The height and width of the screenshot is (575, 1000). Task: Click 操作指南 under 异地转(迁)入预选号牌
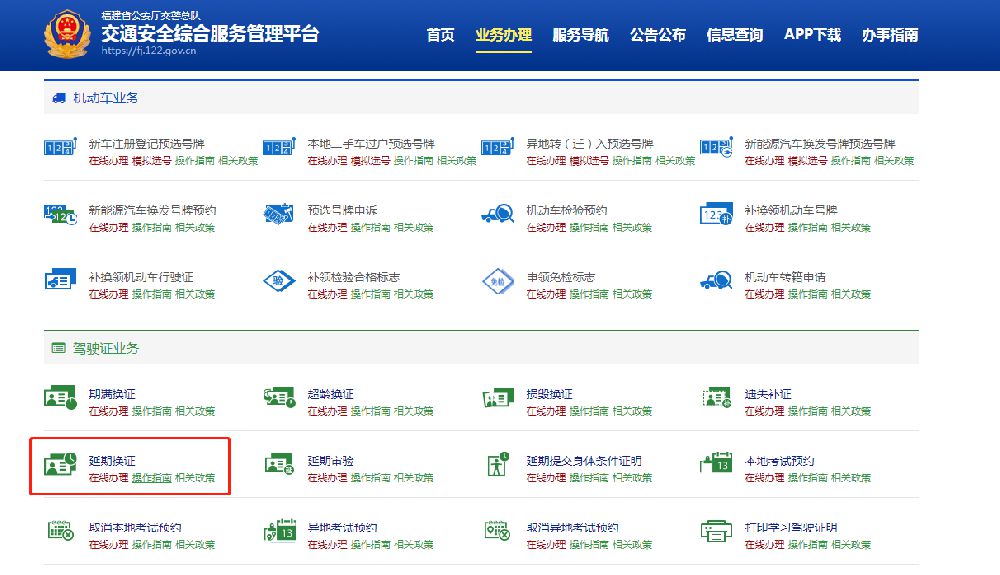(x=632, y=161)
